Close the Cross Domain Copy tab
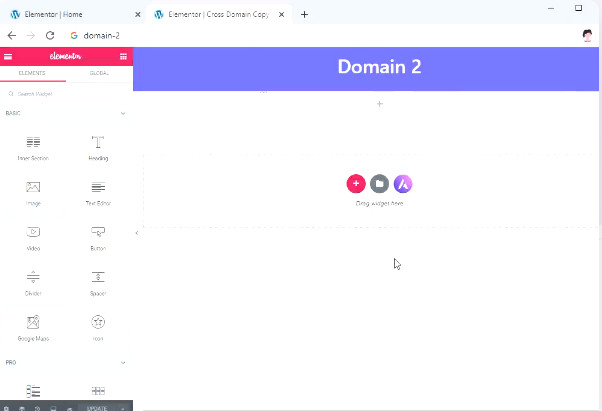This screenshot has height=411, width=602. 281,15
